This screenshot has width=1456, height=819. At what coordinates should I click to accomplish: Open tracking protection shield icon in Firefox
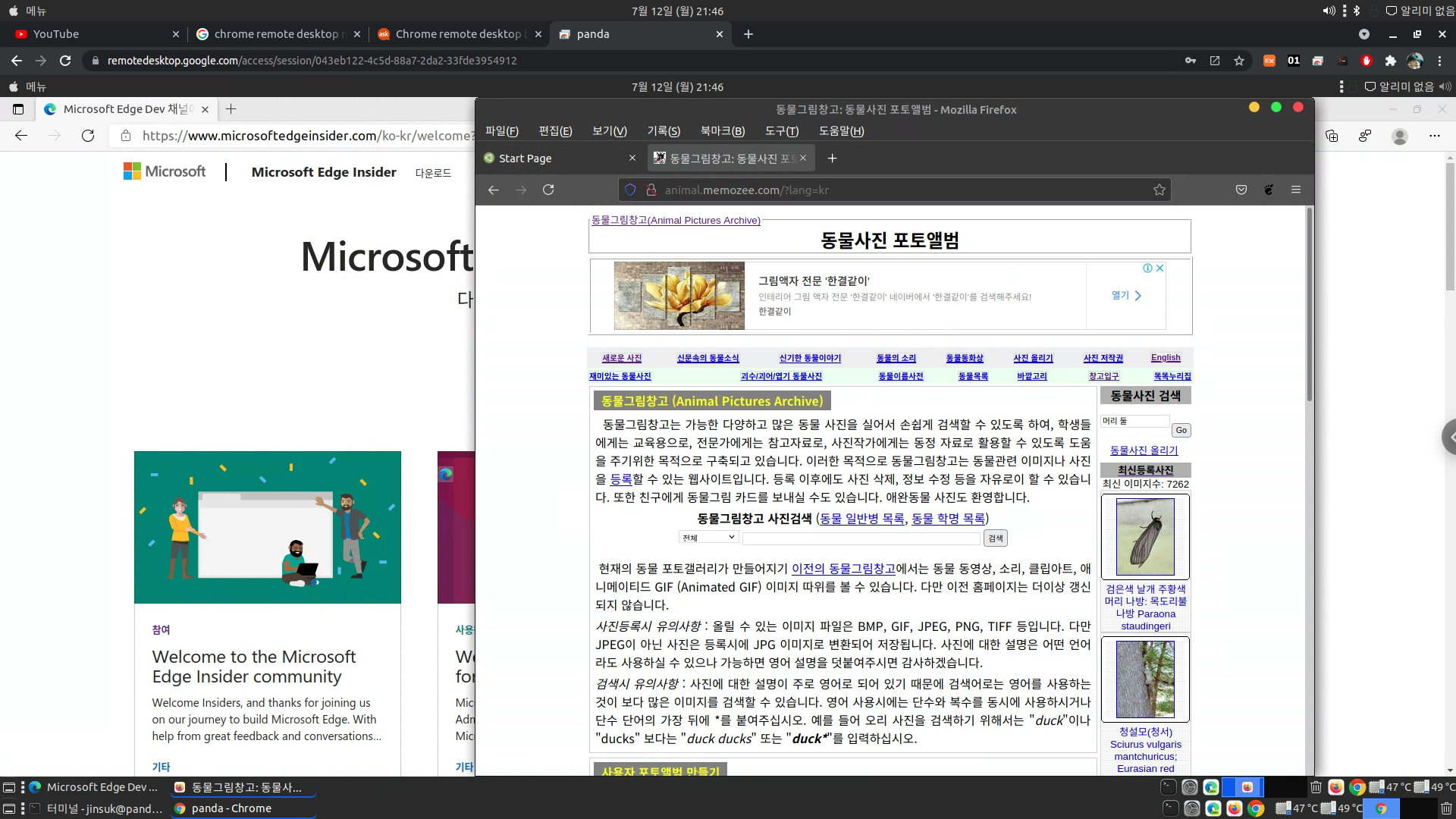(x=630, y=190)
